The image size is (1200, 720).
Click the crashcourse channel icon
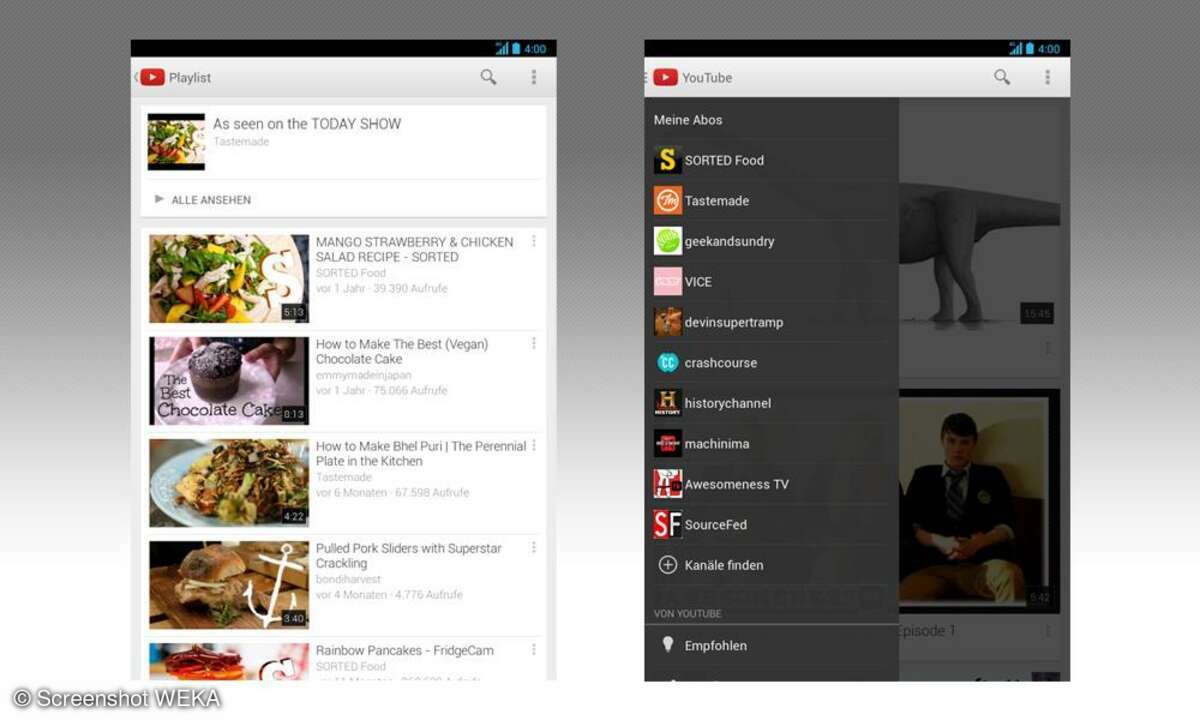(668, 362)
